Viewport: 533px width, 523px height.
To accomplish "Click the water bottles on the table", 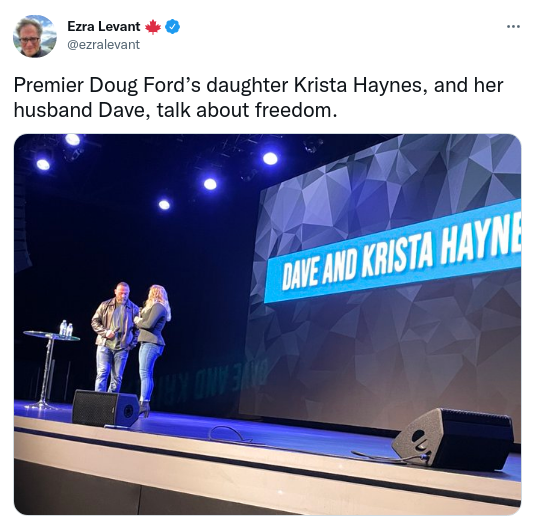I will 66,329.
